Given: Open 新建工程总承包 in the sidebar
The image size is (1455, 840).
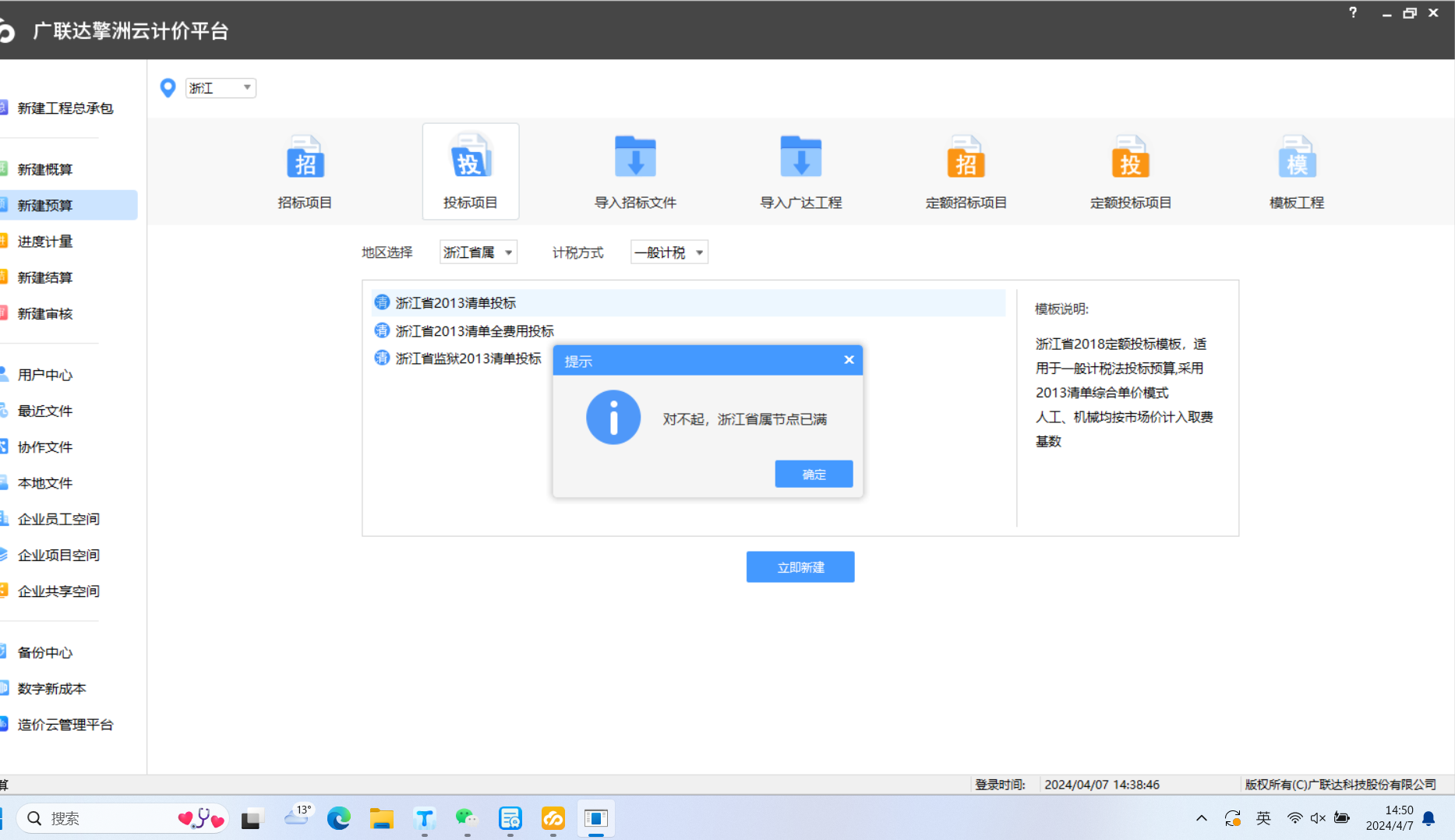Looking at the screenshot, I should pos(65,108).
